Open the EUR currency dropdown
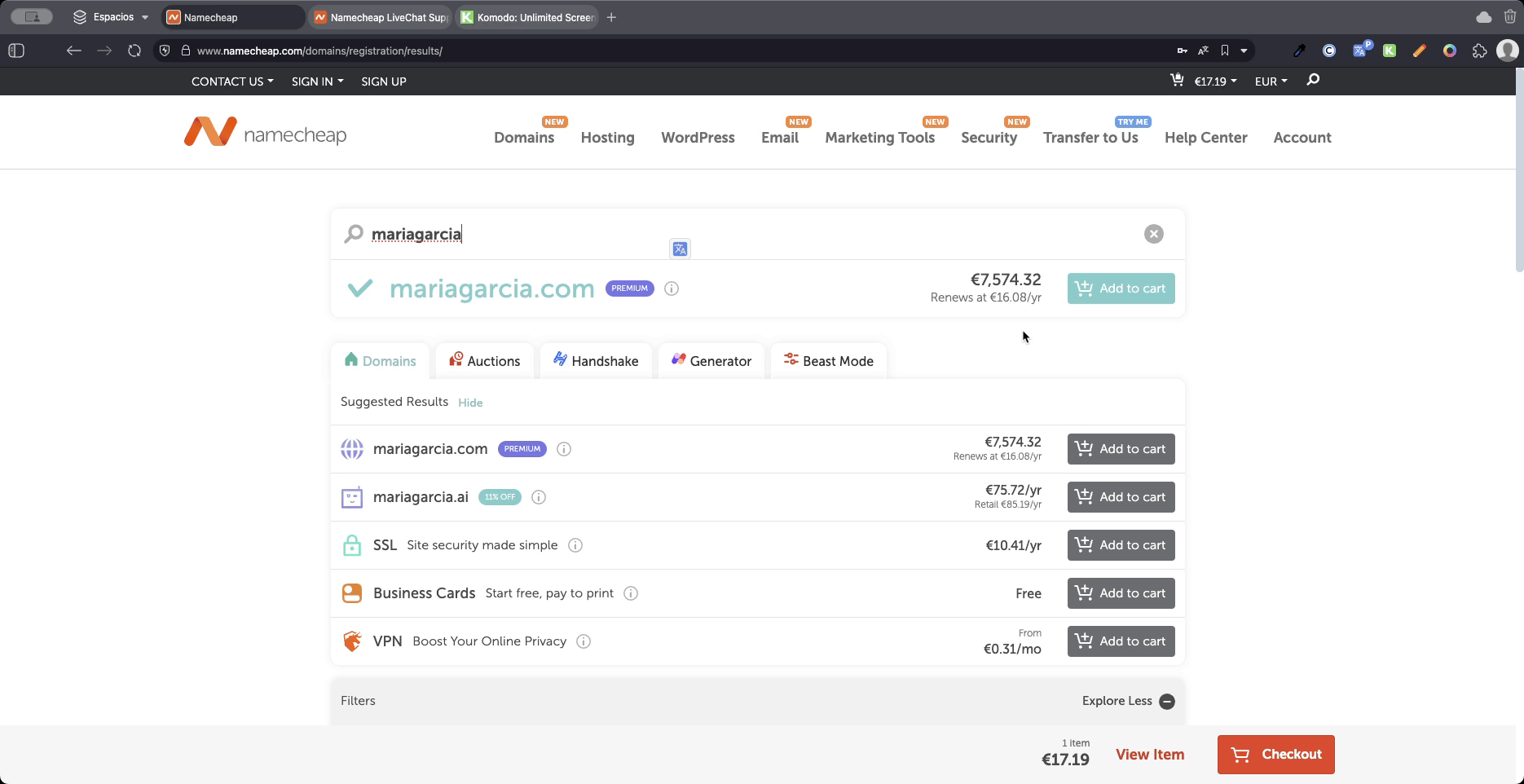This screenshot has height=784, width=1524. point(1271,81)
